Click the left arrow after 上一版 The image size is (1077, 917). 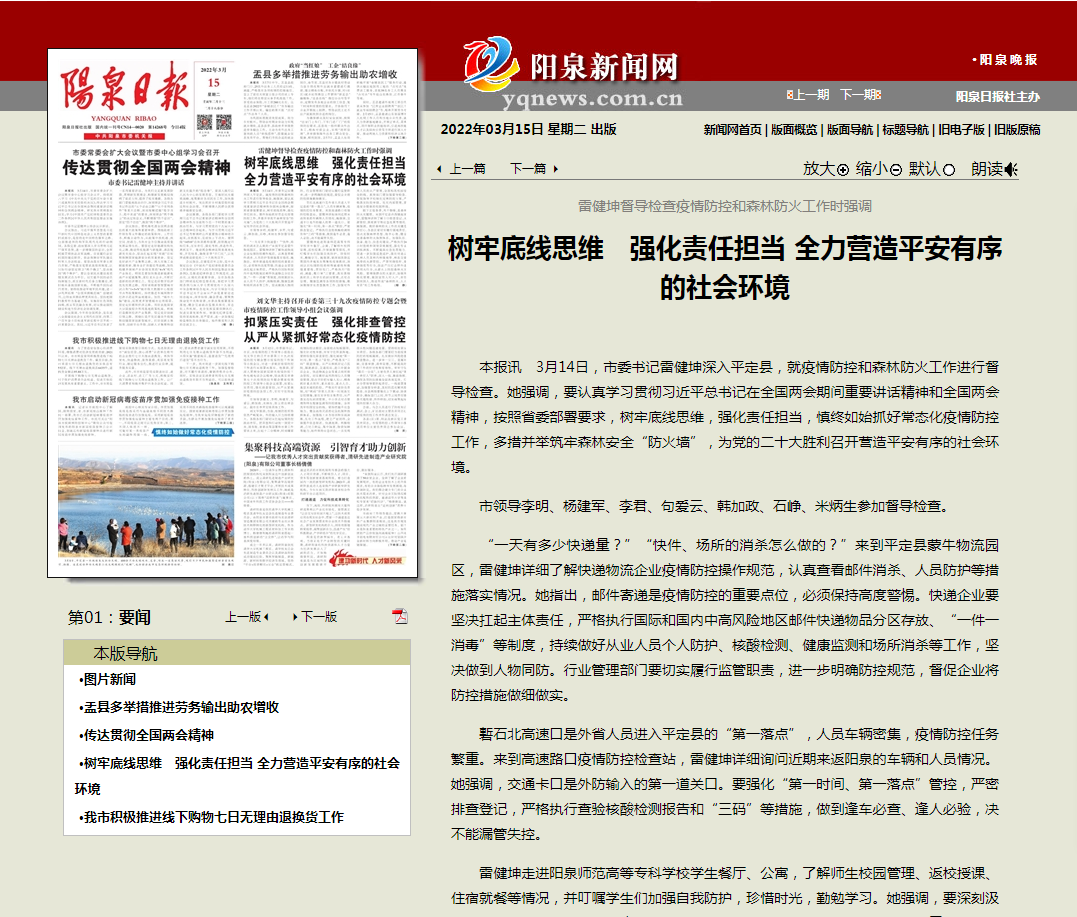pyautogui.click(x=266, y=617)
